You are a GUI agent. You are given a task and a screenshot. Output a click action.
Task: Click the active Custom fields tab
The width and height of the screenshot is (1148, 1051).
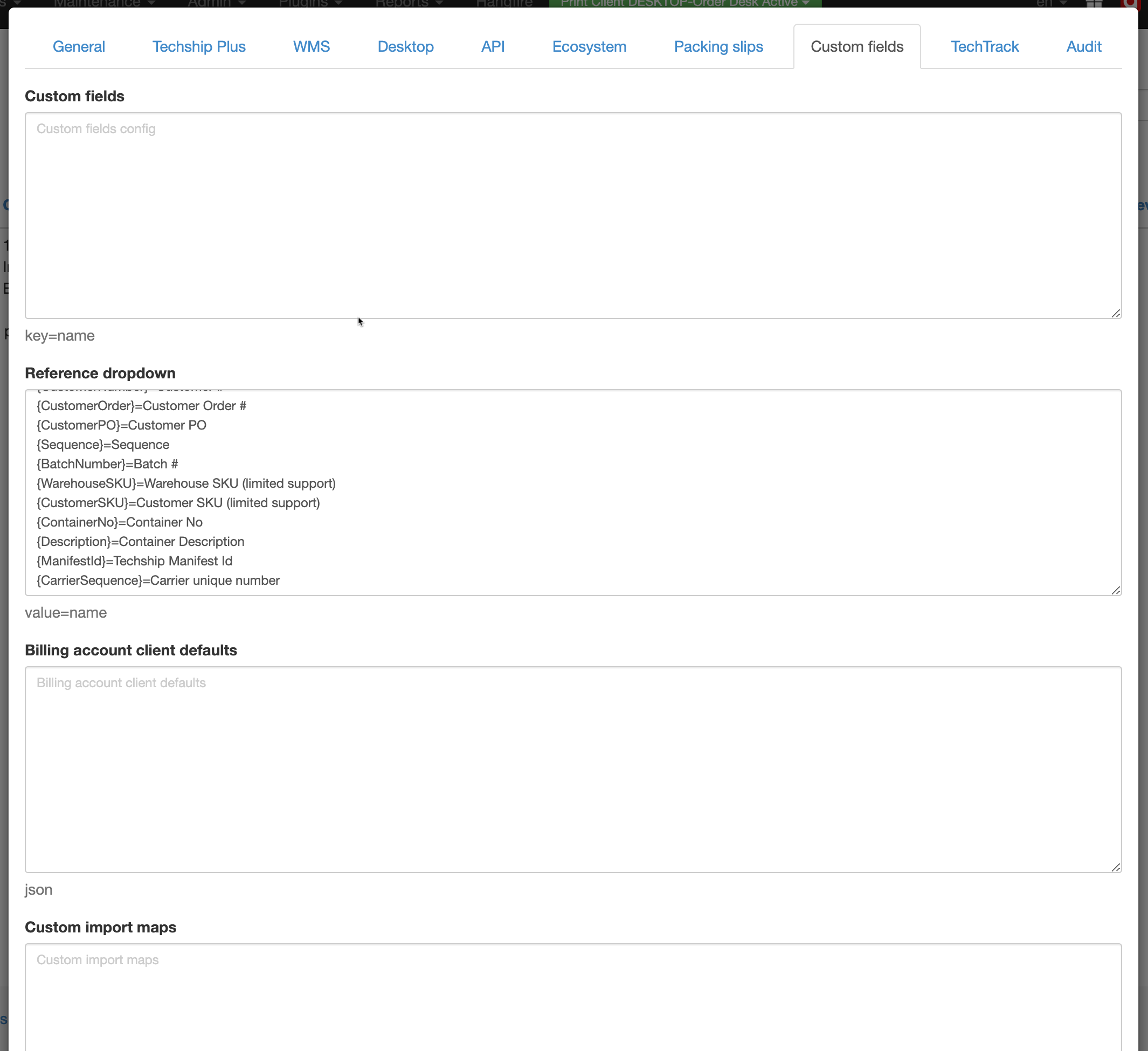pyautogui.click(x=856, y=47)
